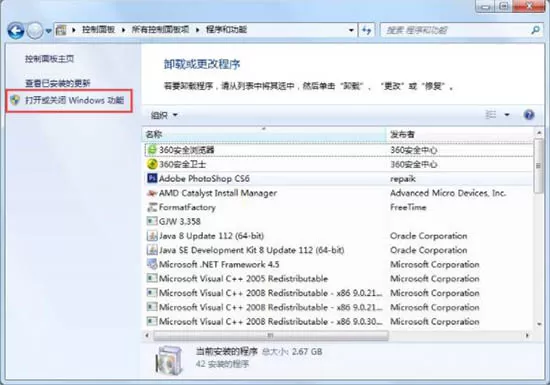550x385 pixels.
Task: Click the magnifier search icon
Action: point(535,30)
